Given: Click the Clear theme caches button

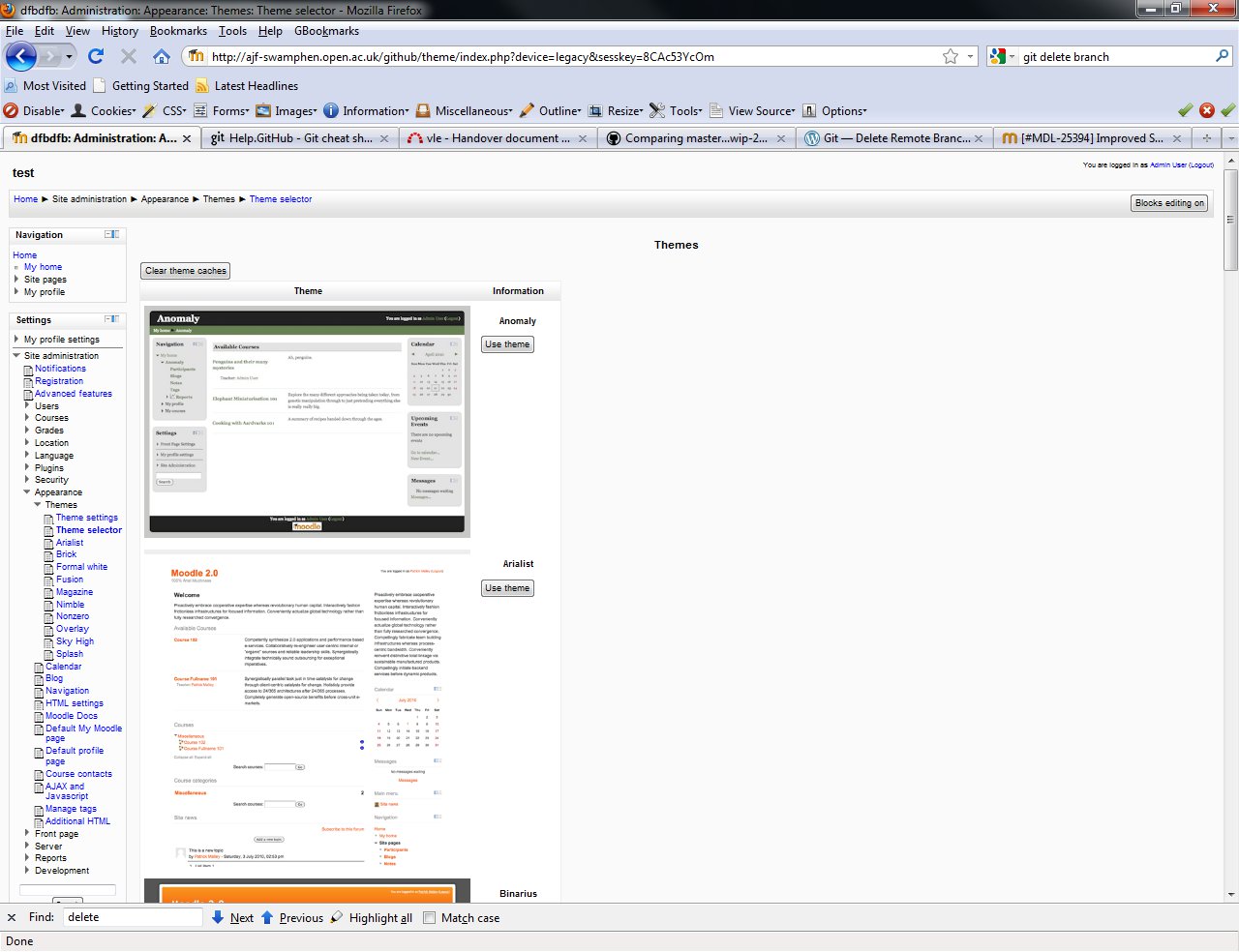Looking at the screenshot, I should (186, 271).
